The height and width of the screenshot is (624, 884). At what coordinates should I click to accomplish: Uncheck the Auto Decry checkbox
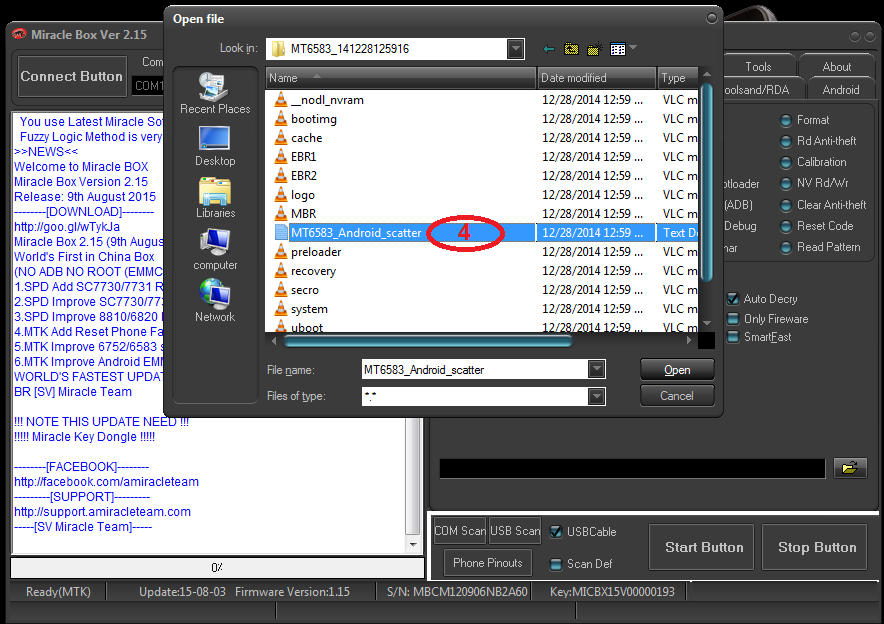733,299
